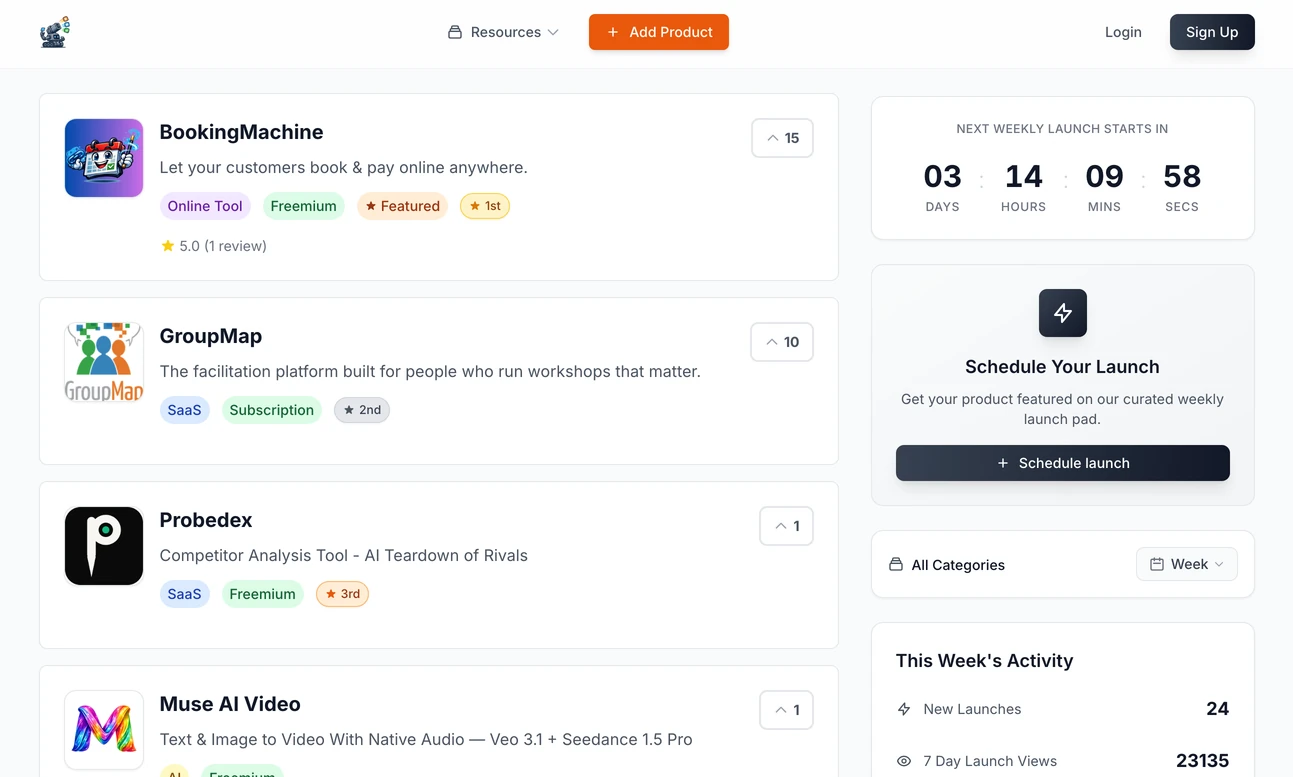Click the Featured badge
The image size is (1293, 777).
(402, 206)
